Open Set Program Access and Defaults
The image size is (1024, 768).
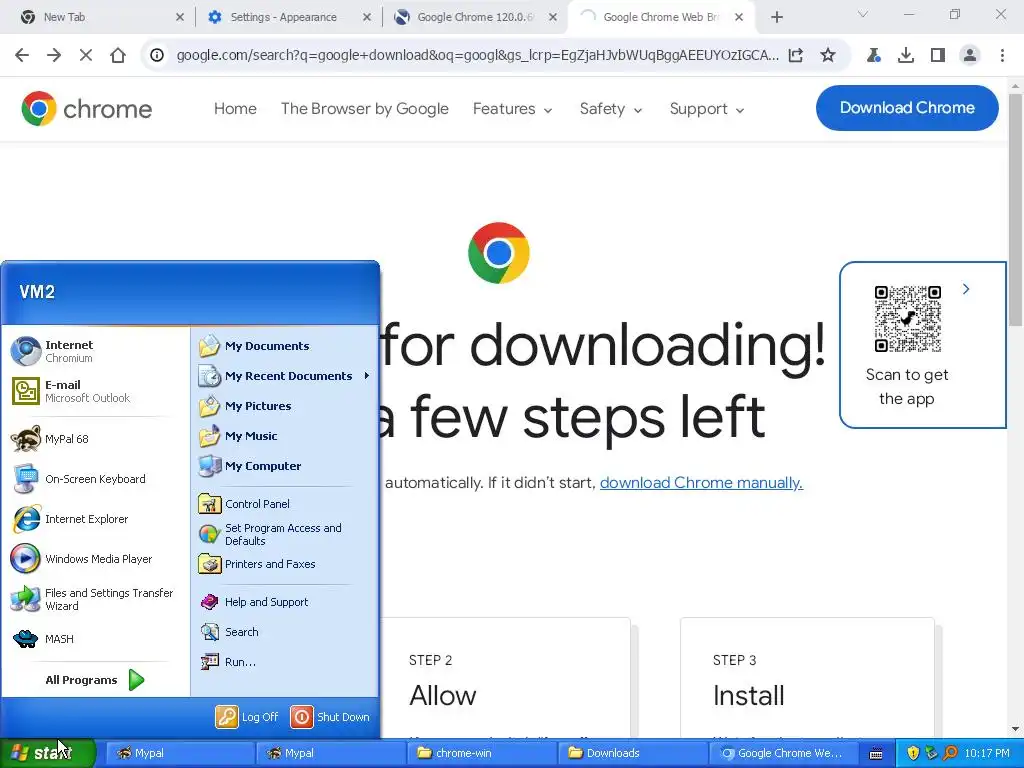(285, 534)
